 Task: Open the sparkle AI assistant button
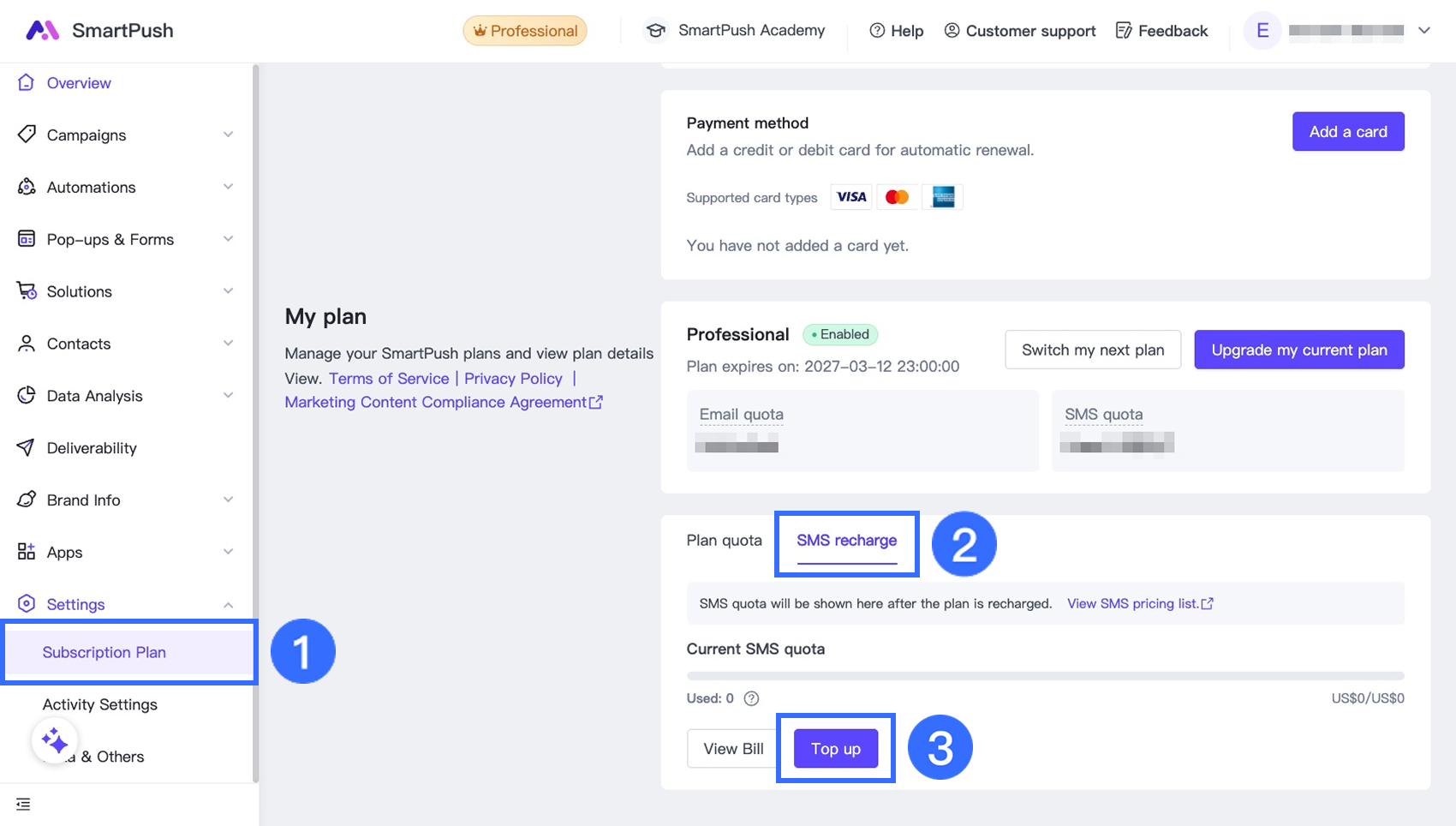[x=55, y=740]
